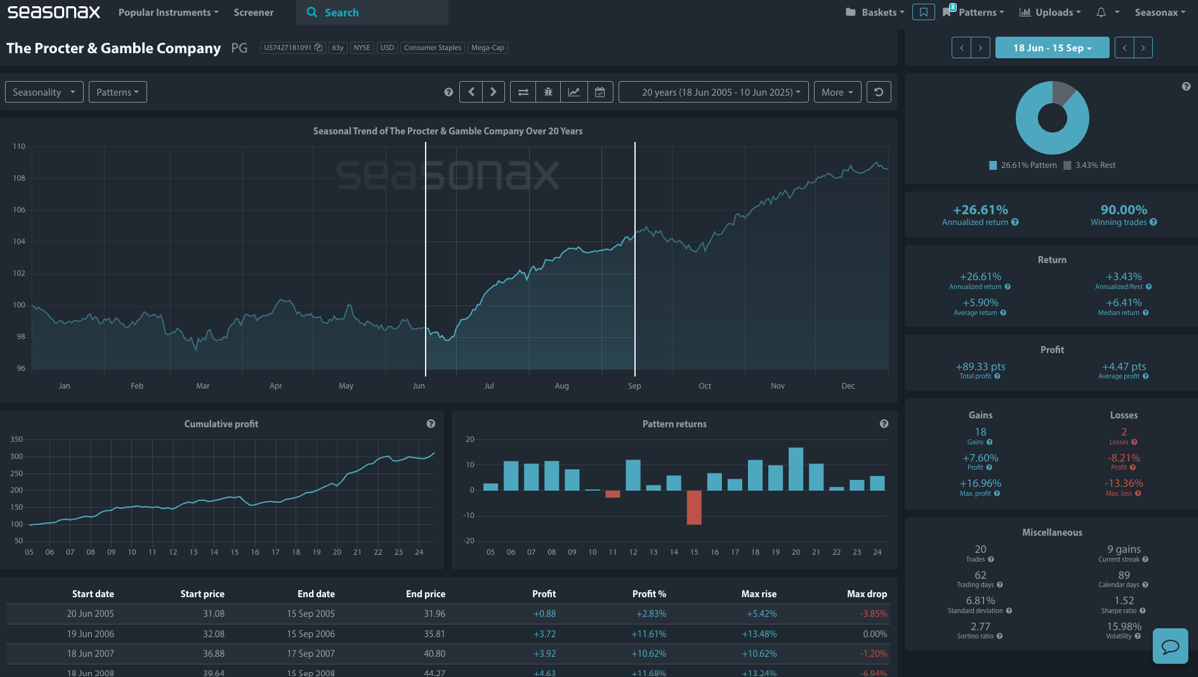Click help icon next to Volatility
1198x677 pixels.
click(x=1137, y=636)
